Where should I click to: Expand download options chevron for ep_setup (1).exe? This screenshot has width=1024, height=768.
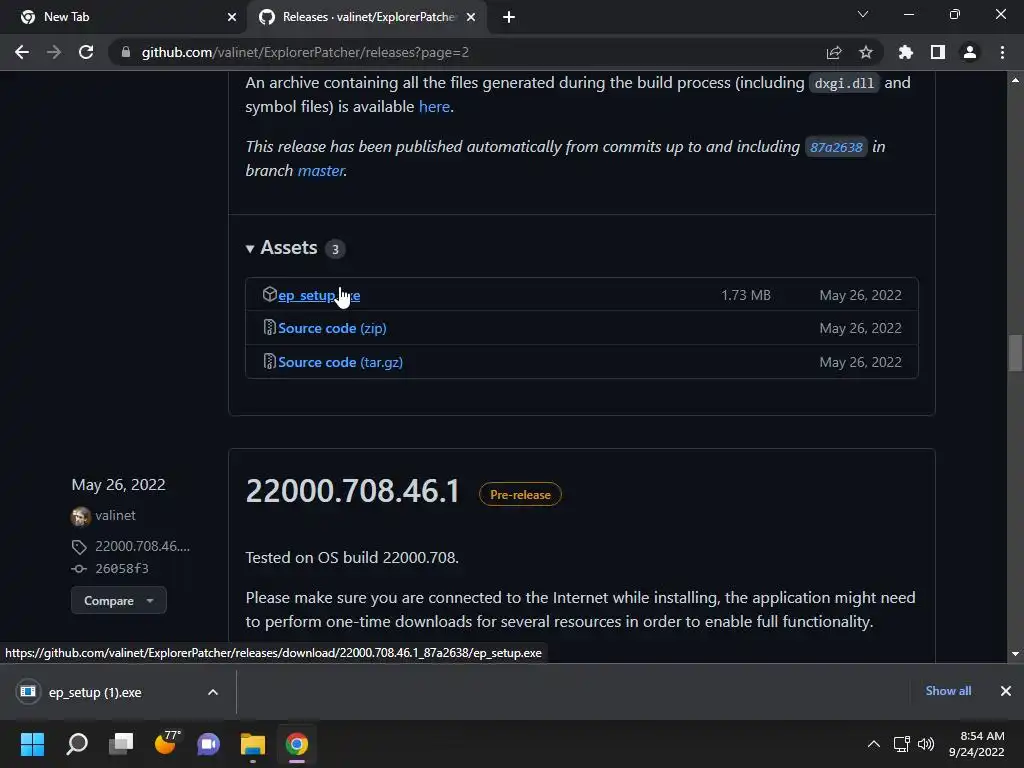coord(213,692)
